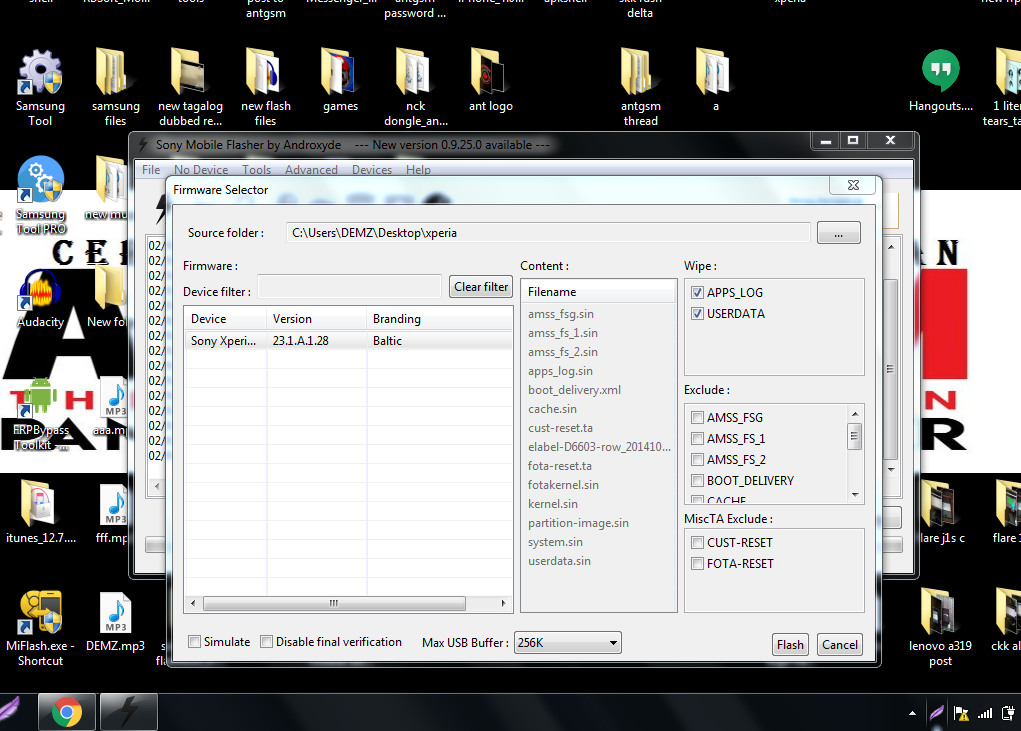Image resolution: width=1021 pixels, height=731 pixels.
Task: Open the Tools menu
Action: tap(257, 169)
